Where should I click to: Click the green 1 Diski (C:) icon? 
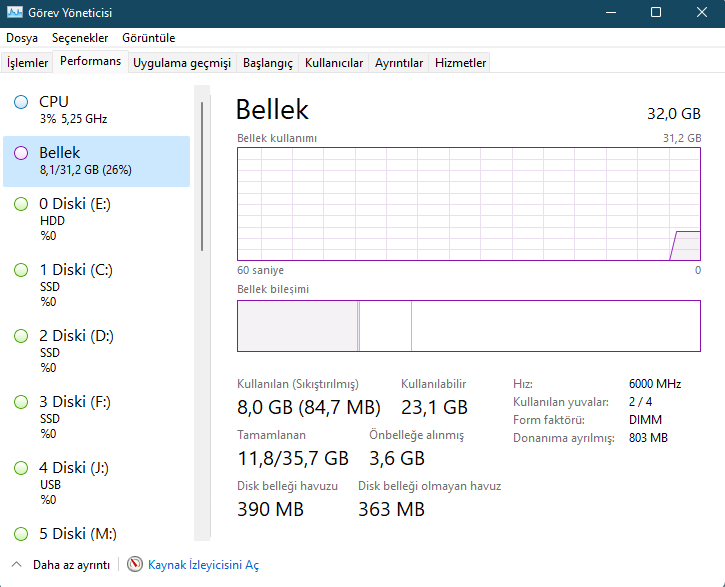click(21, 270)
